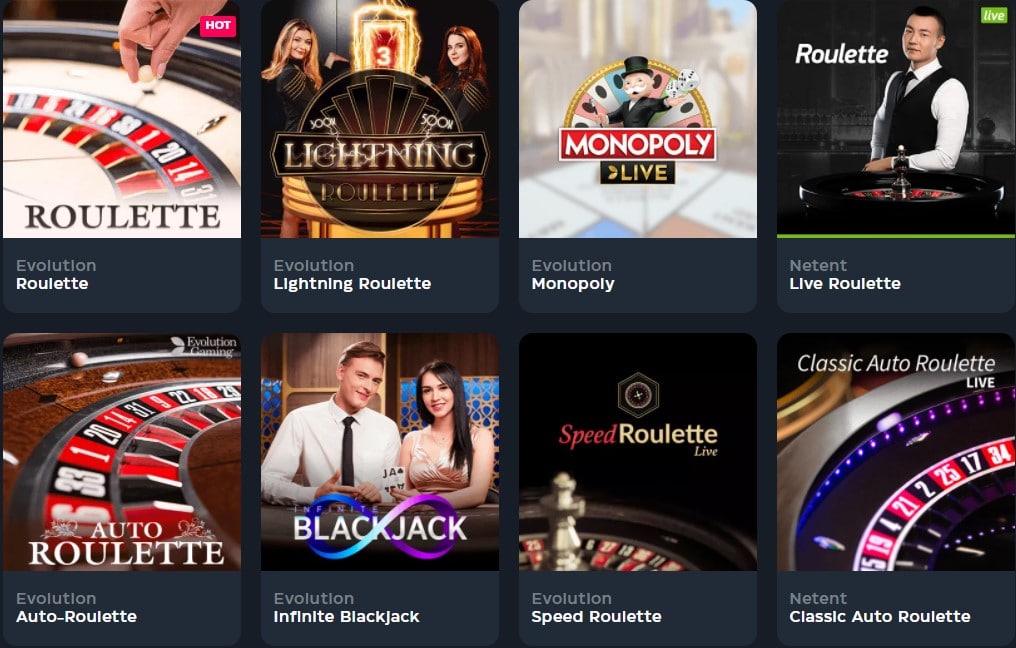
Task: Click the Lightning Roulette title link
Action: tap(352, 284)
